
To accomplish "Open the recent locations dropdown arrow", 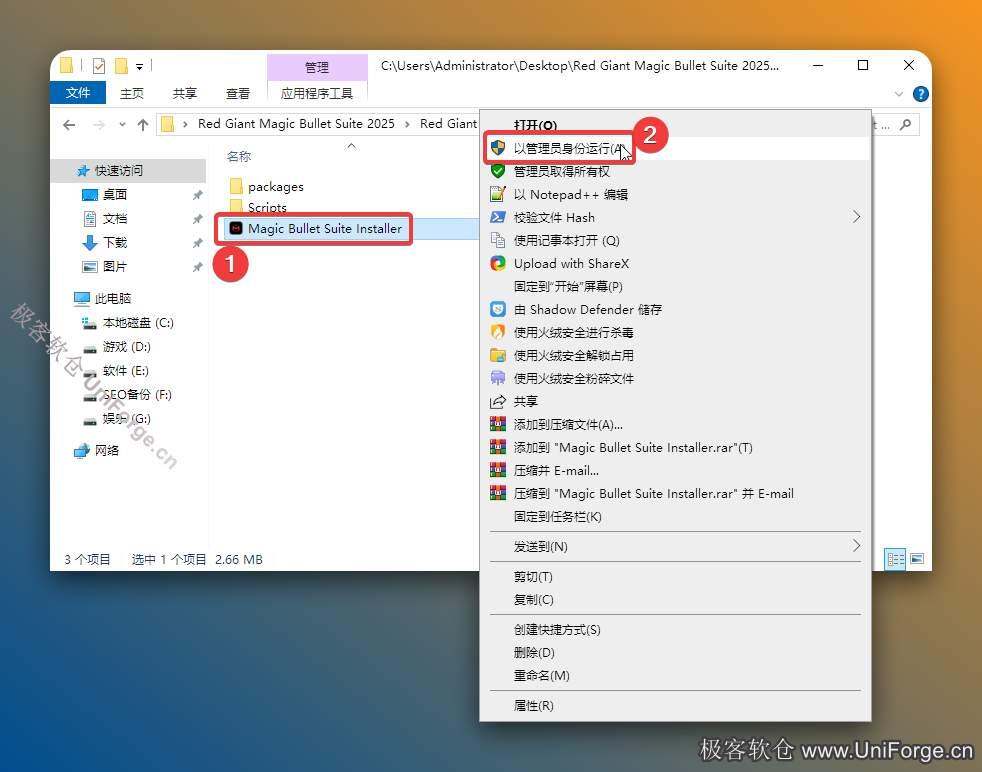I will [122, 125].
